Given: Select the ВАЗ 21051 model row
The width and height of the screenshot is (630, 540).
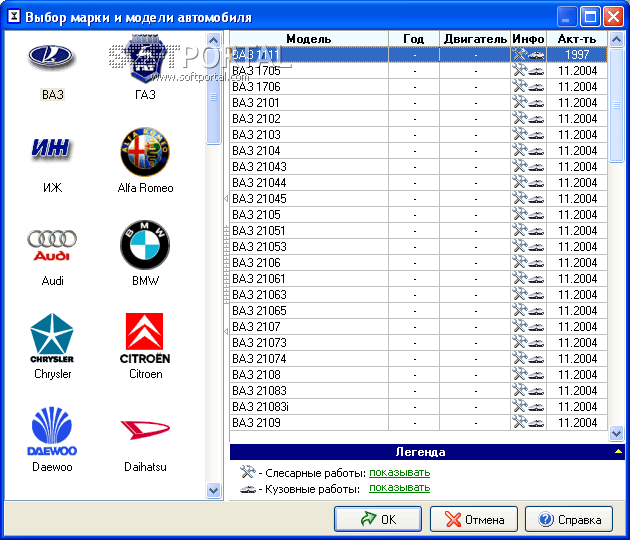Looking at the screenshot, I should pyautogui.click(x=418, y=231).
